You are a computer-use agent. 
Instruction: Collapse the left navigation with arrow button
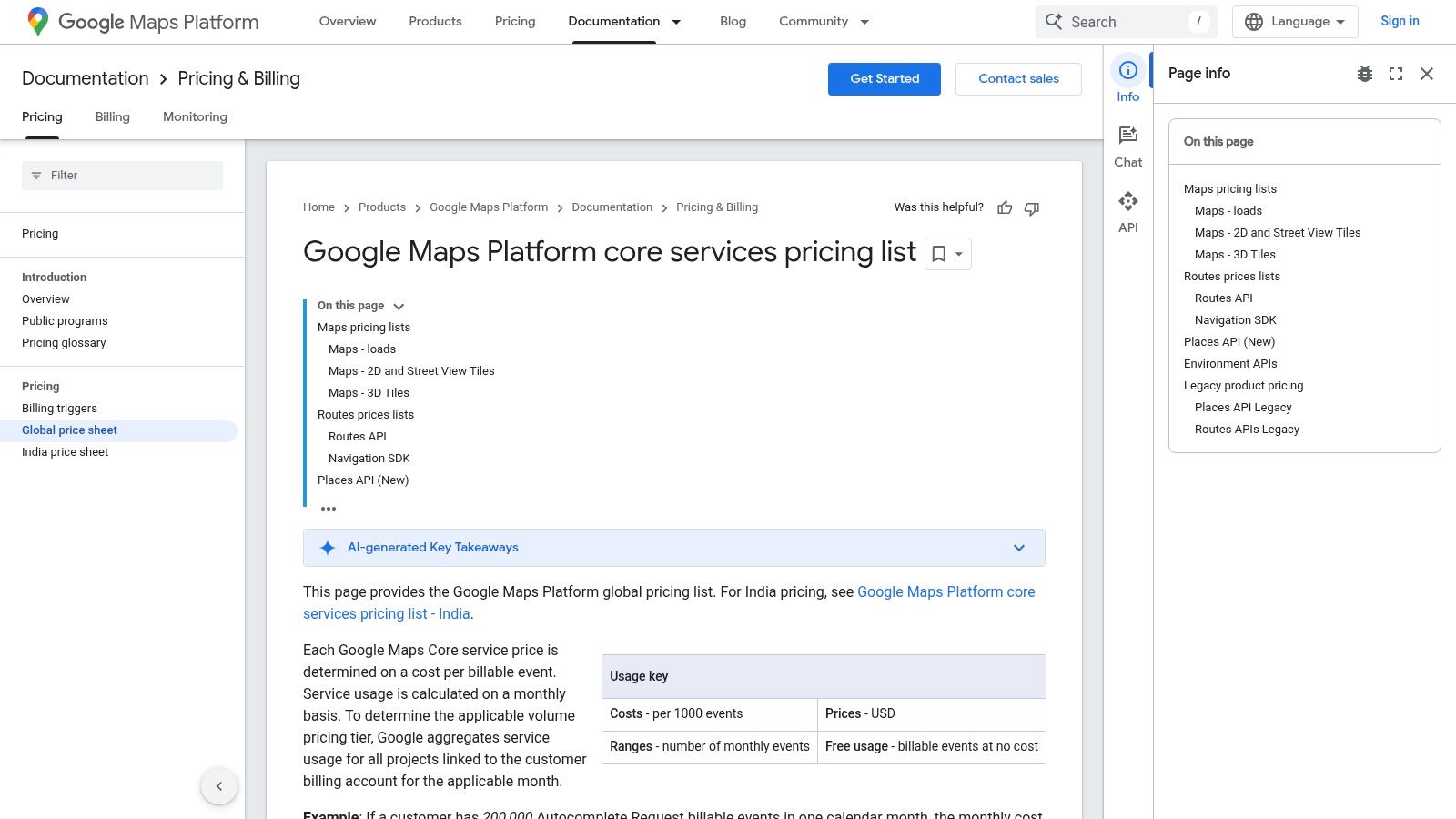point(219,786)
